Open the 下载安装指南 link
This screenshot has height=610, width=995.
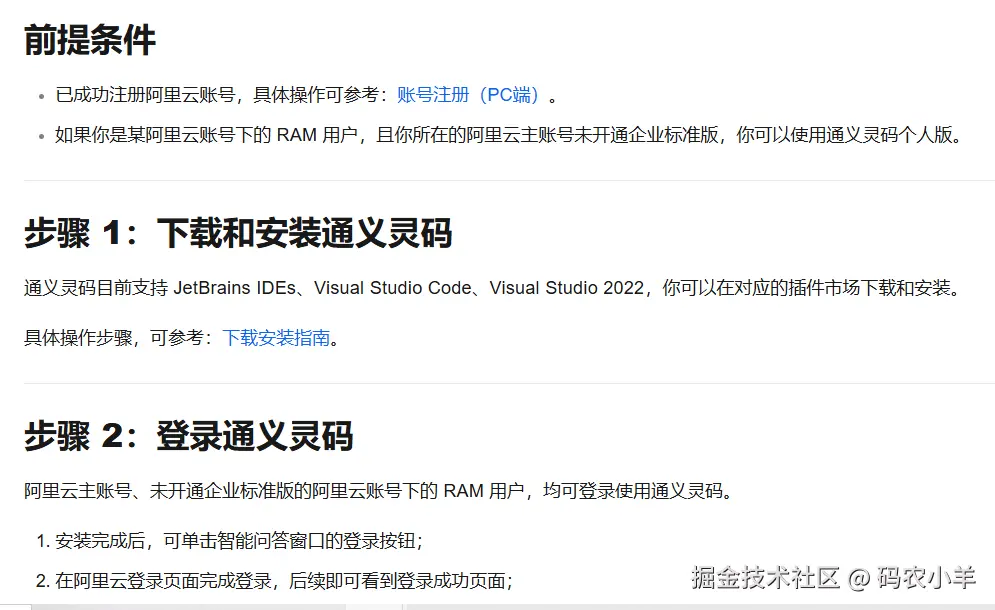(276, 338)
